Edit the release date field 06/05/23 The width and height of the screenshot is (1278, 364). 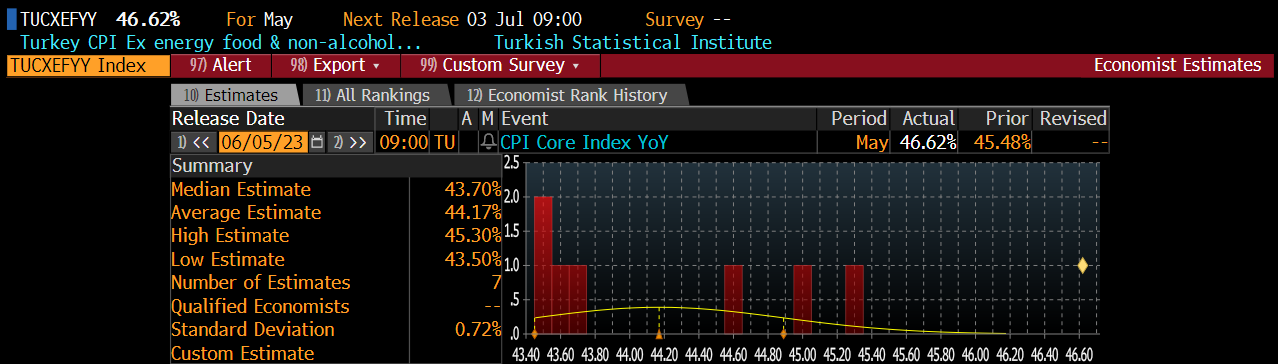click(x=262, y=142)
